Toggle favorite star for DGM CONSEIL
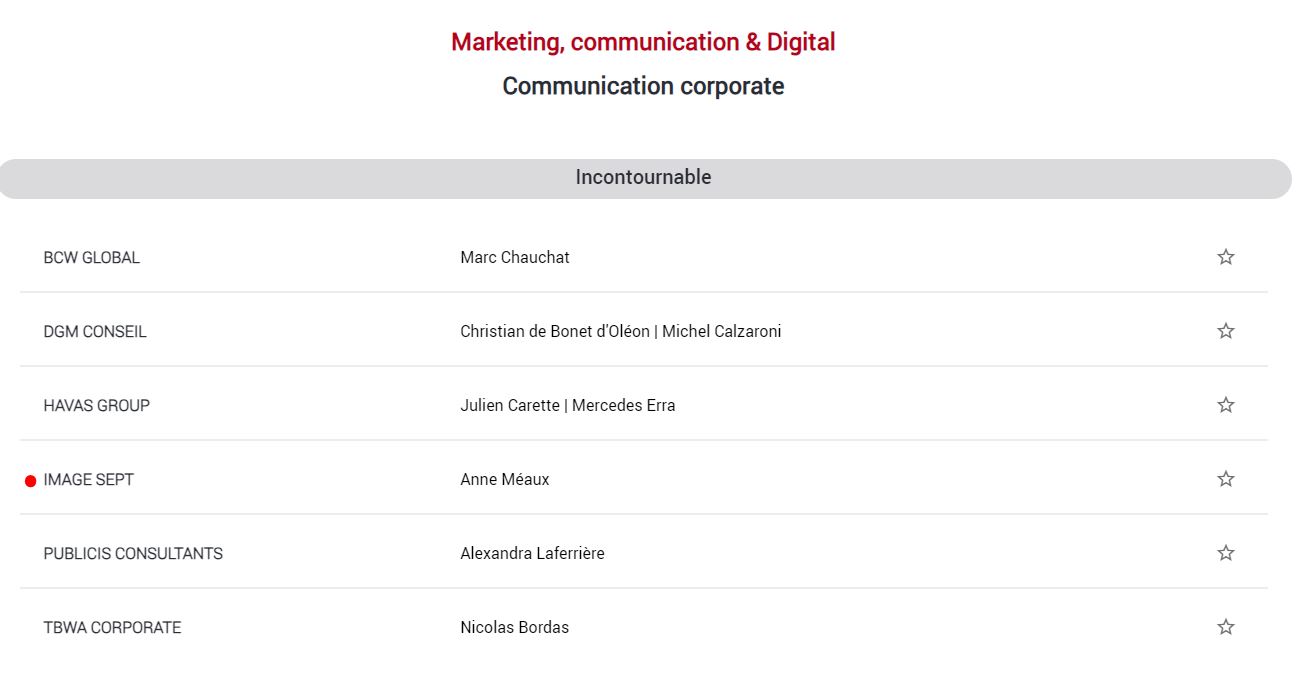This screenshot has width=1303, height=675. tap(1225, 331)
